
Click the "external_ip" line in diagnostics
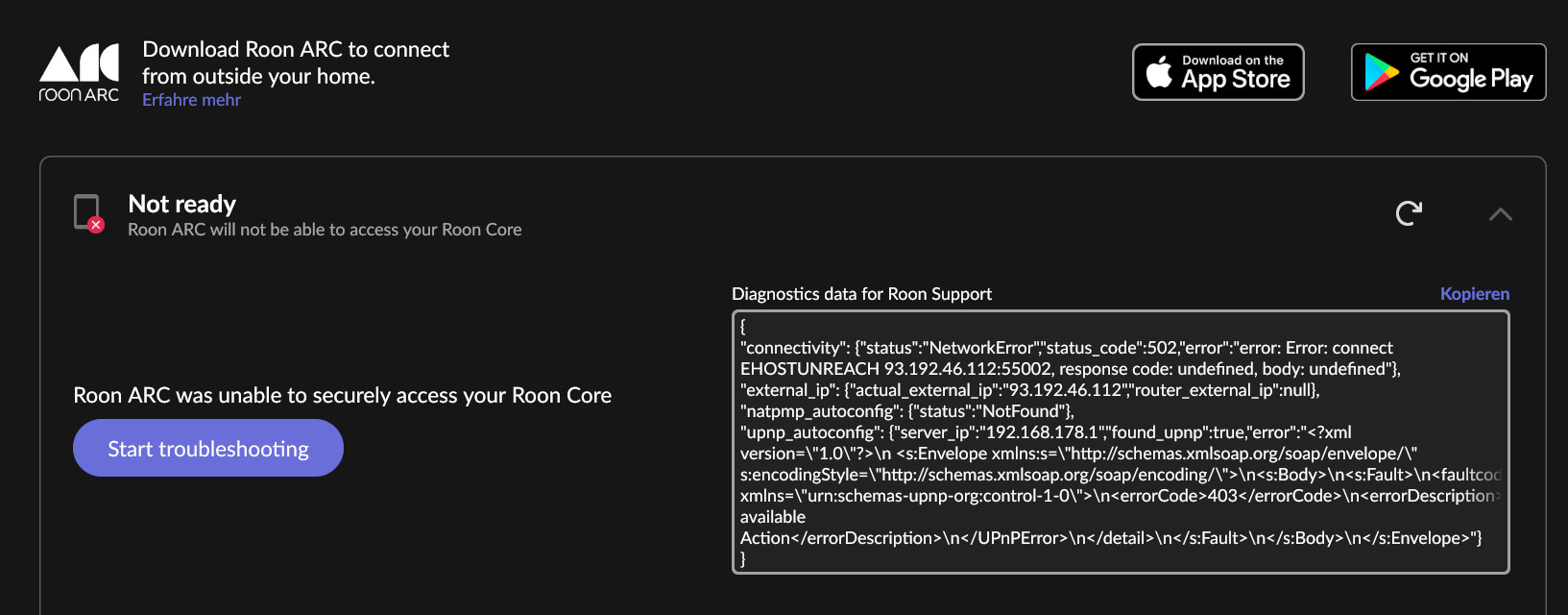(1029, 390)
